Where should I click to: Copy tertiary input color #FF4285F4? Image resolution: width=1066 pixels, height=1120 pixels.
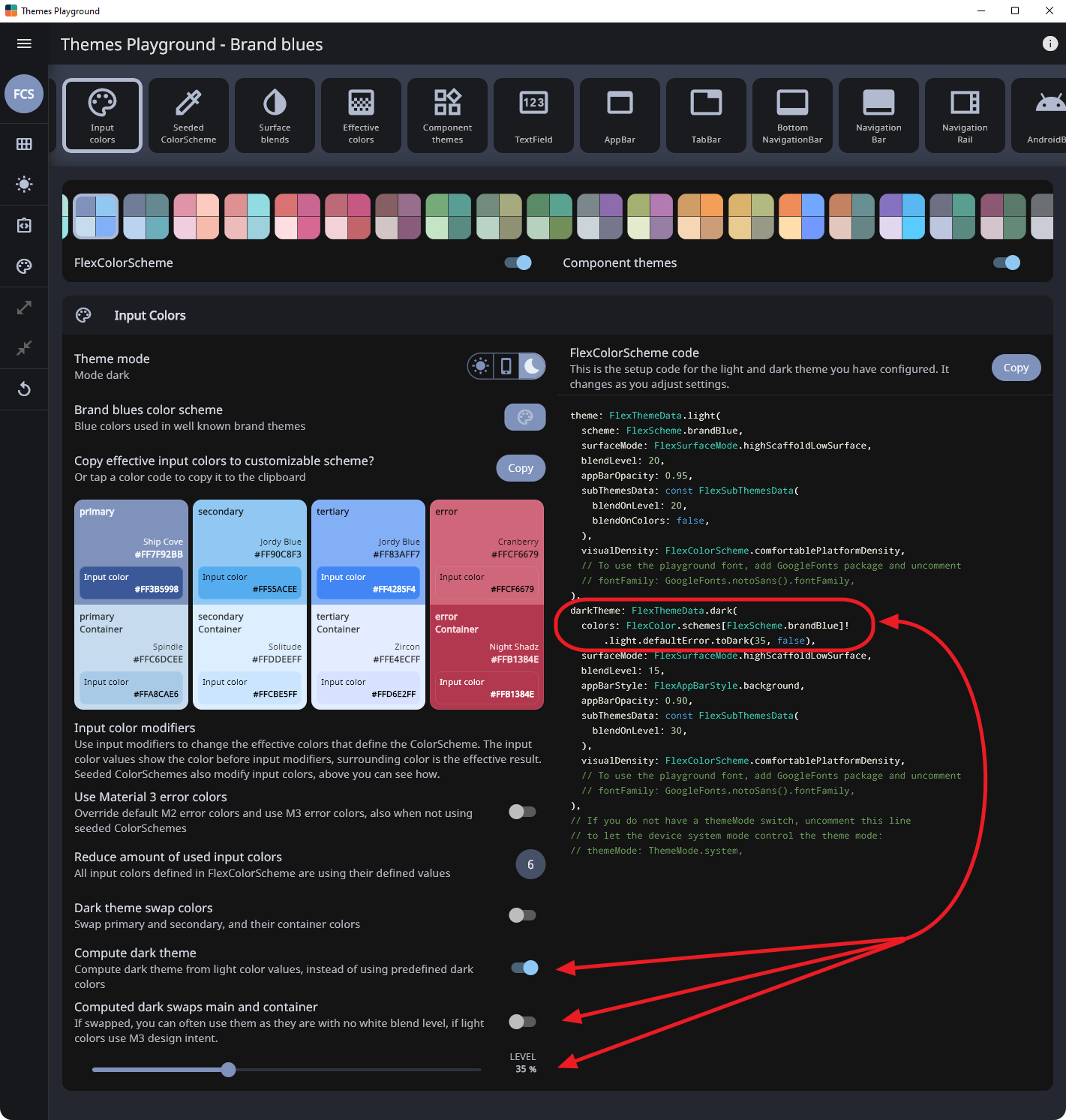tap(368, 583)
